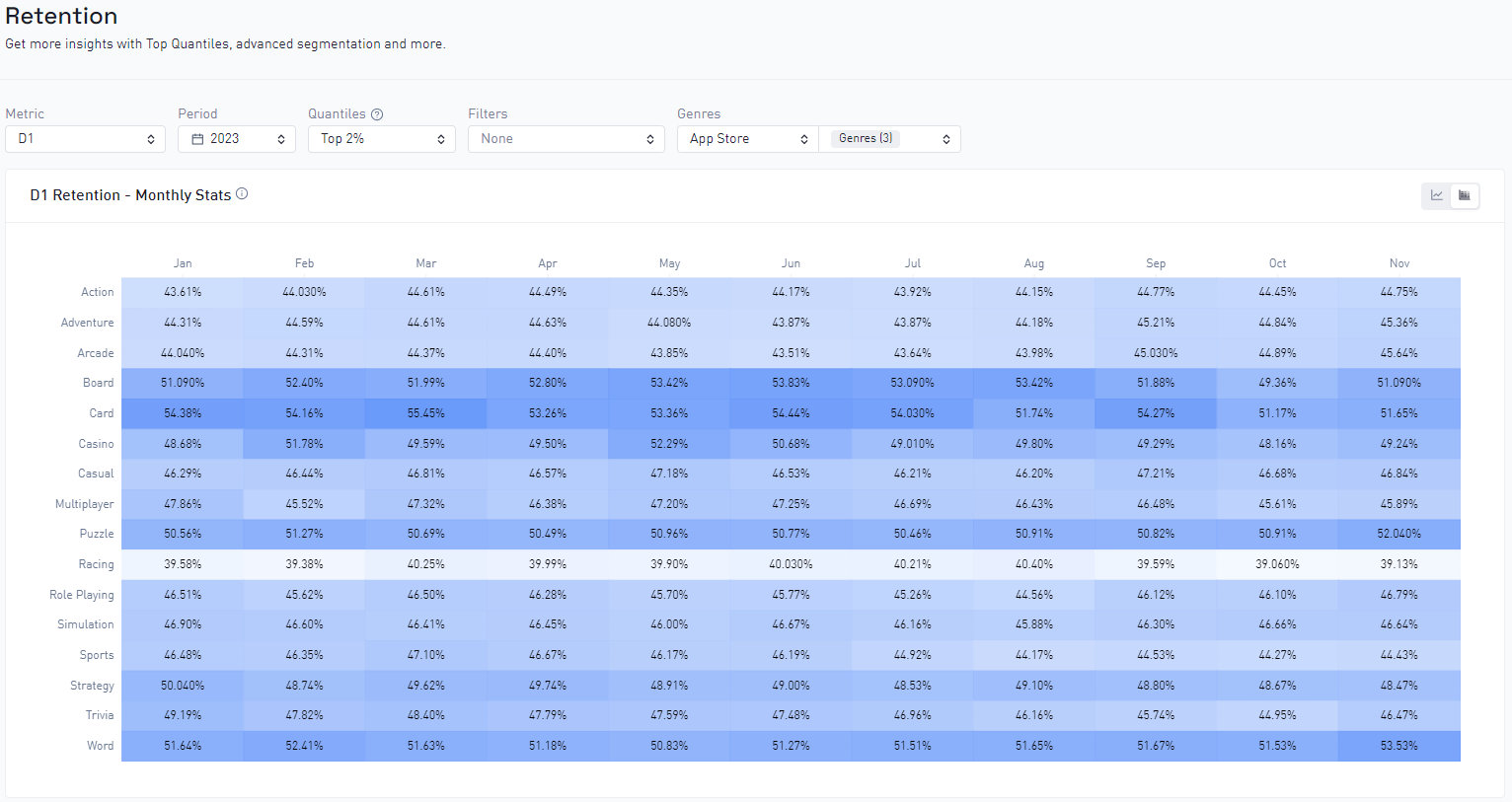The width and height of the screenshot is (1512, 802).
Task: Click the Simulation row label
Action: [x=86, y=624]
